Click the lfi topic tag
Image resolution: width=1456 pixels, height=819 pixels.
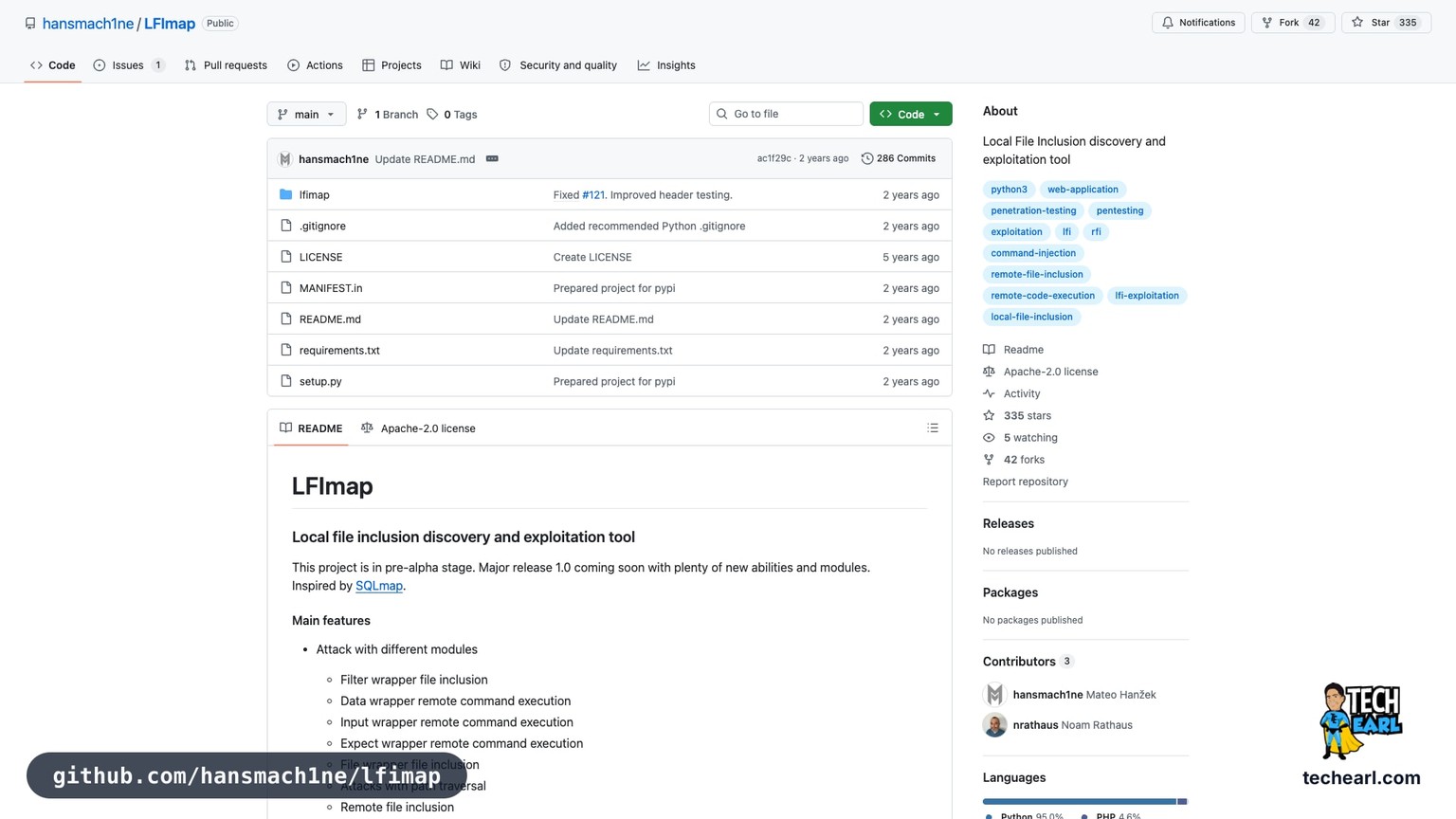tap(1066, 231)
